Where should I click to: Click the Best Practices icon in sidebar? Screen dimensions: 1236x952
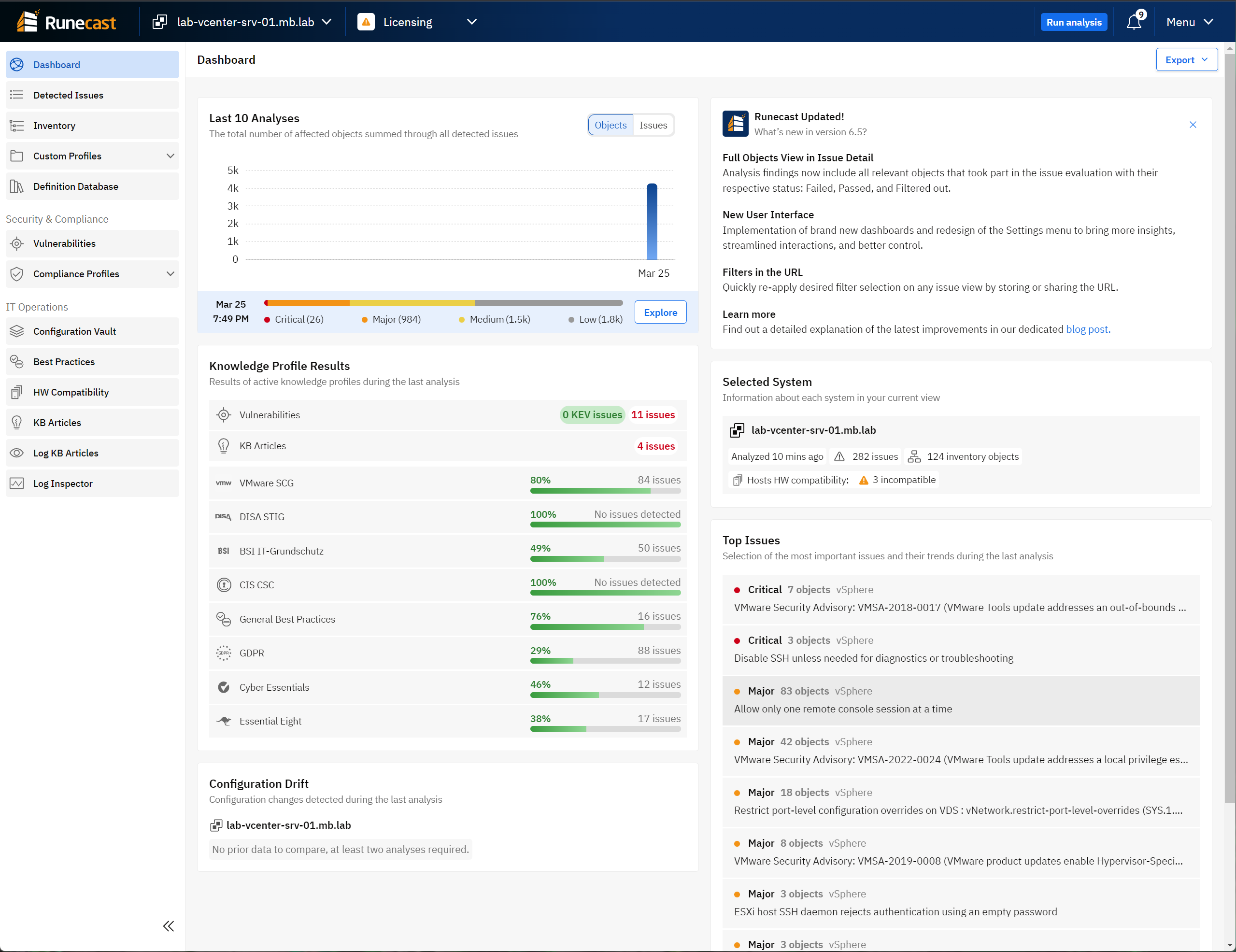(17, 362)
